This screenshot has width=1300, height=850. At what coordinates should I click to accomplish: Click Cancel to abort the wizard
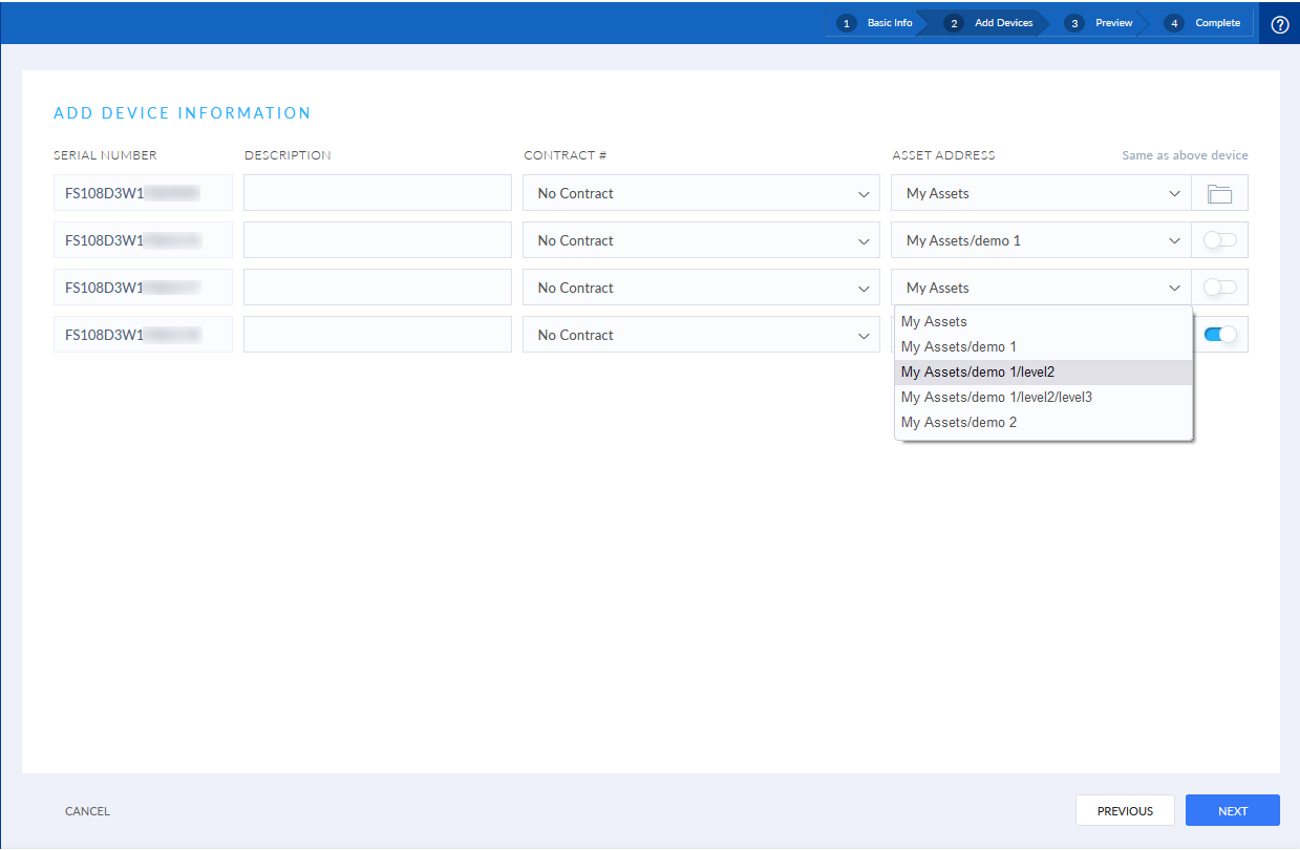87,810
